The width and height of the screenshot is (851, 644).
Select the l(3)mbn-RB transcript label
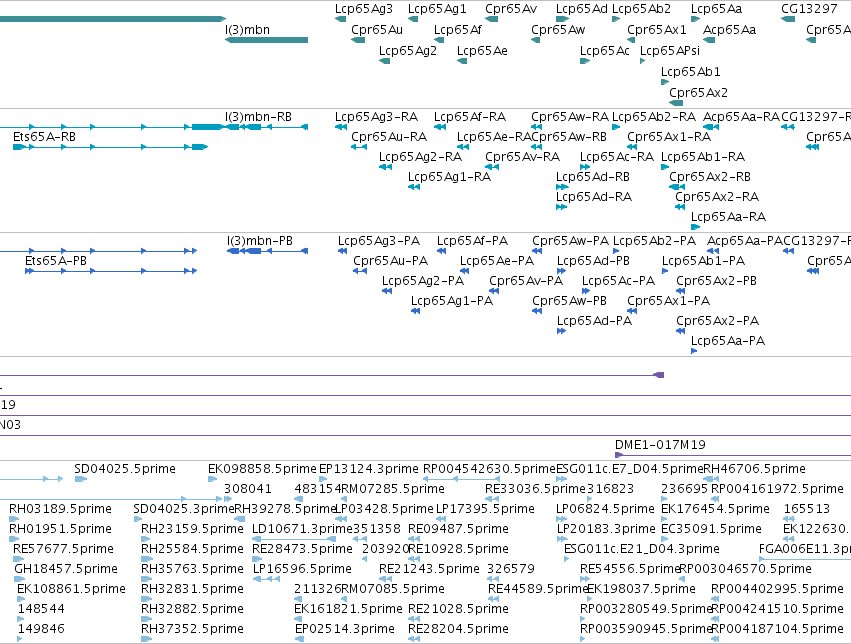(258, 117)
